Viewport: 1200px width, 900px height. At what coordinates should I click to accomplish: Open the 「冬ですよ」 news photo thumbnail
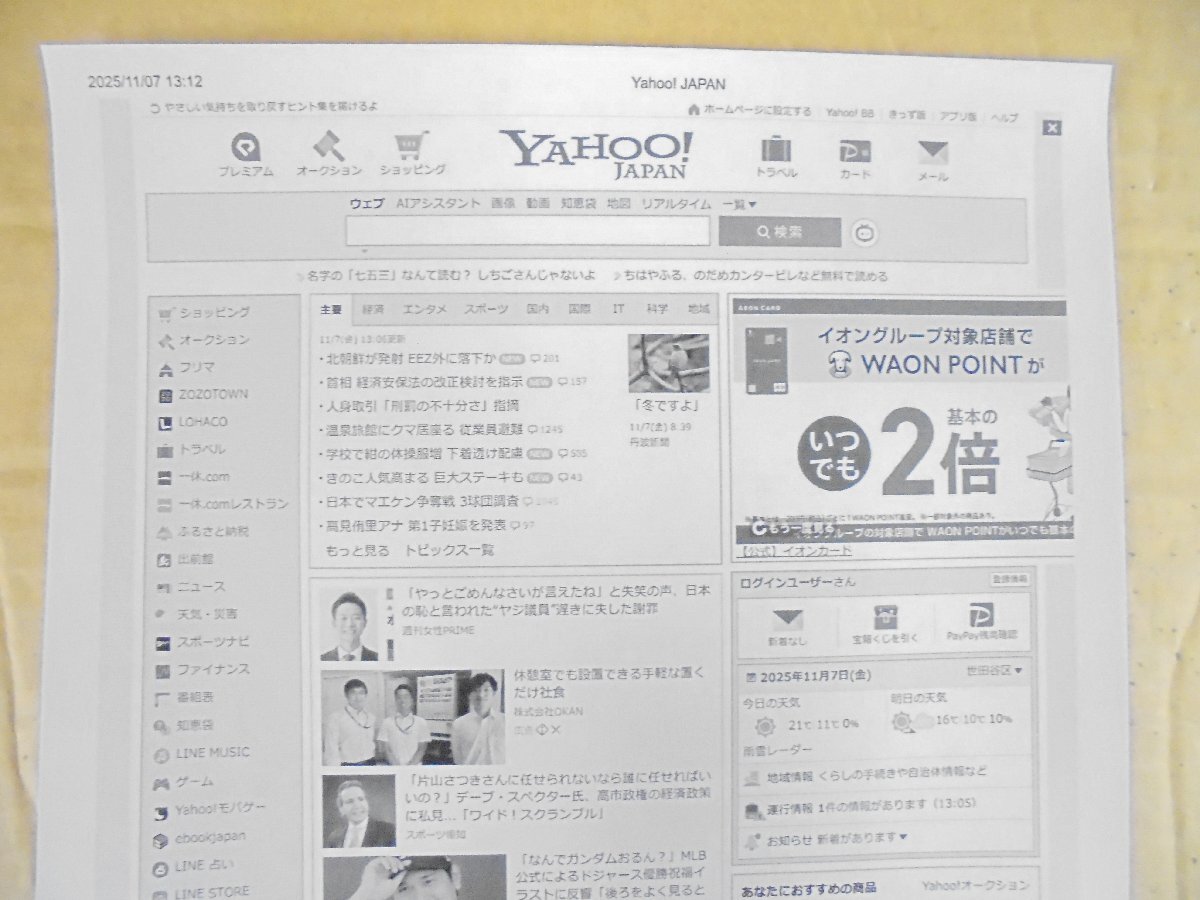point(669,363)
